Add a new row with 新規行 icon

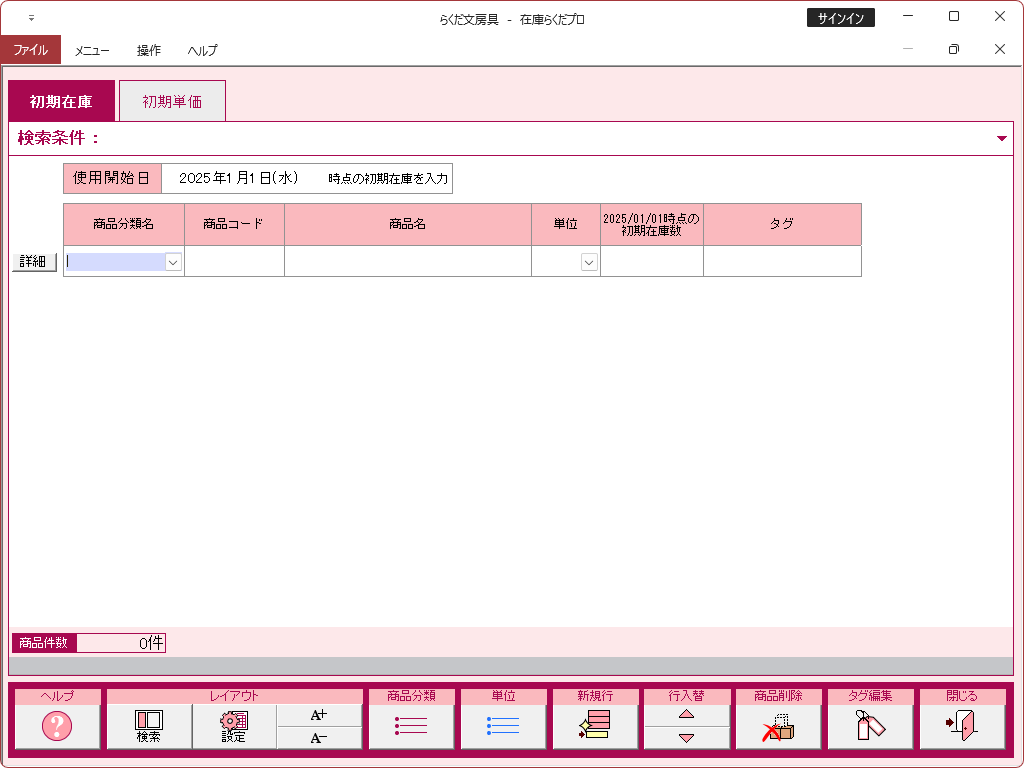point(595,726)
